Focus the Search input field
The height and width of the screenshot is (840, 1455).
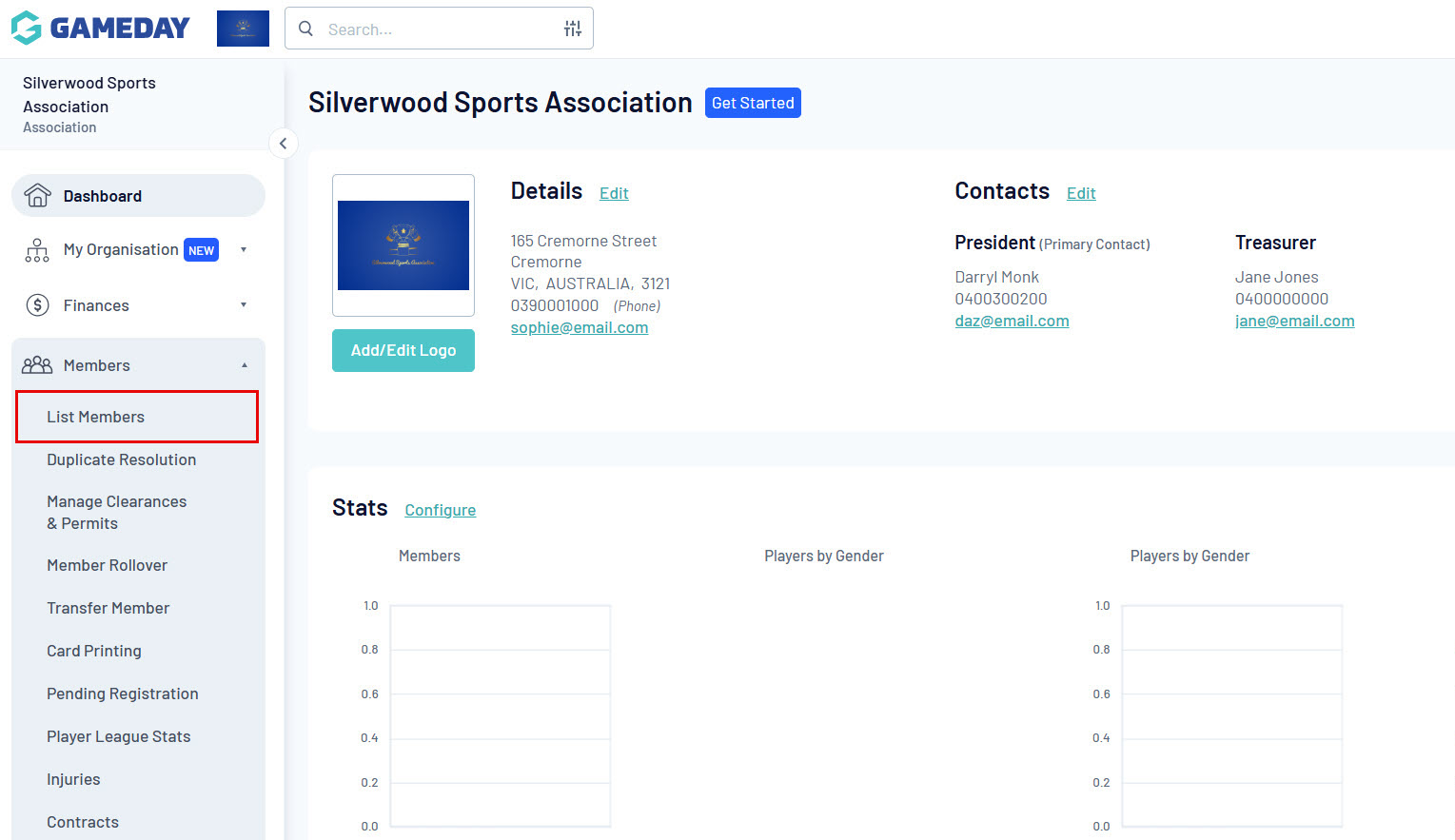pos(439,29)
